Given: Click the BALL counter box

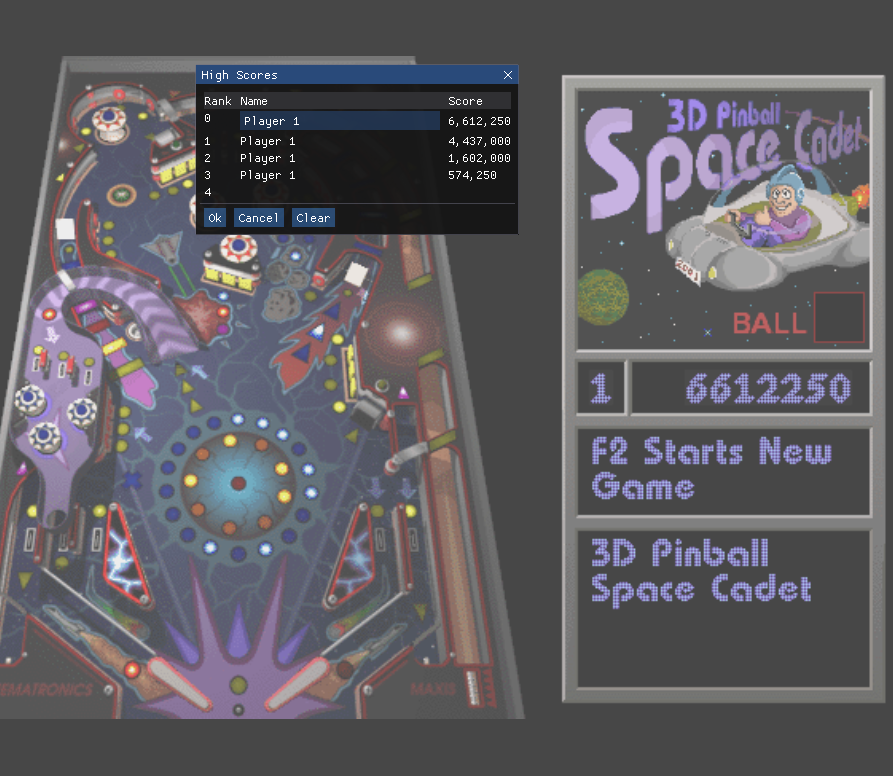Looking at the screenshot, I should 839,317.
